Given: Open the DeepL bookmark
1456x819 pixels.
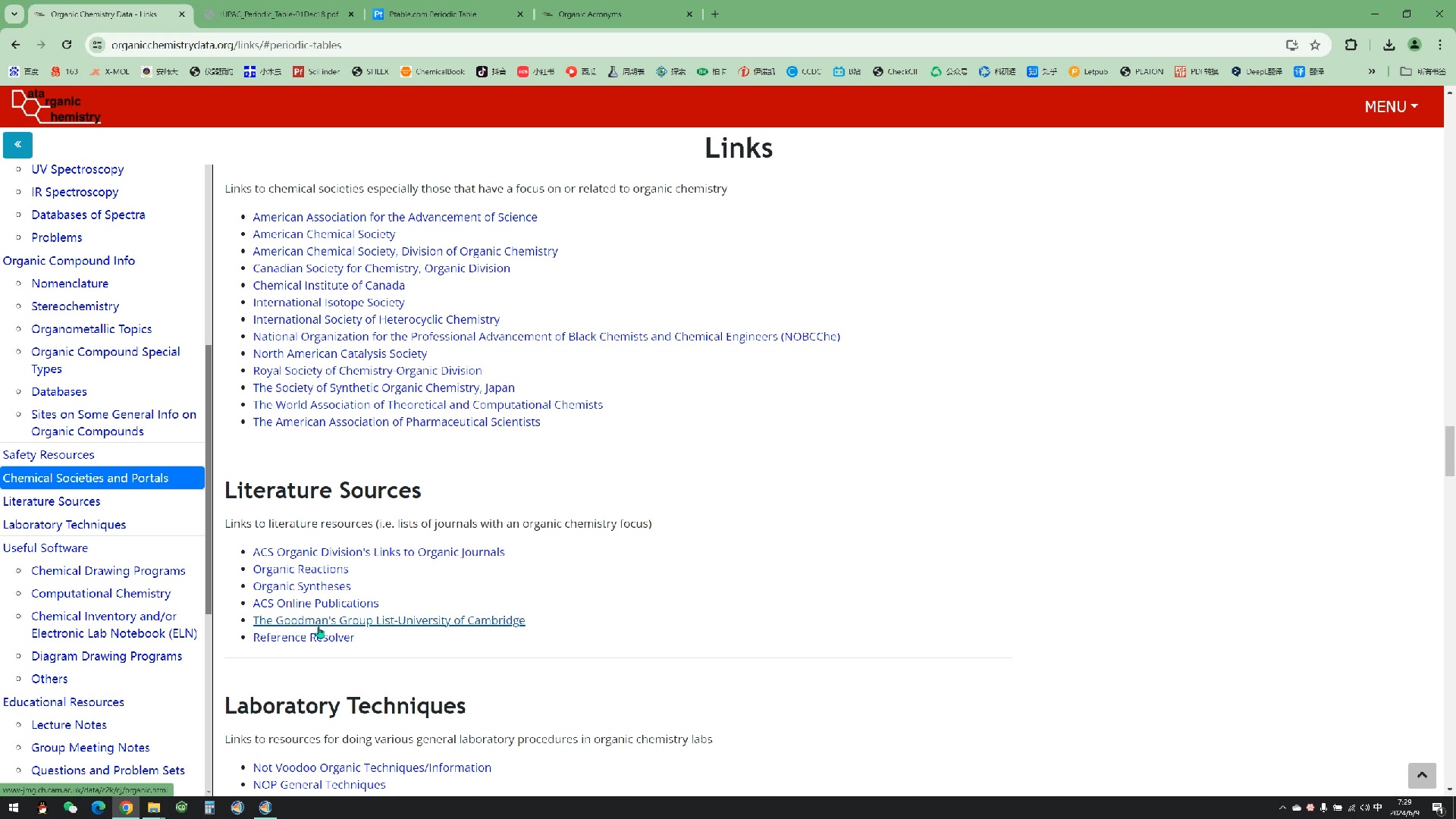Looking at the screenshot, I should pos(1257,71).
